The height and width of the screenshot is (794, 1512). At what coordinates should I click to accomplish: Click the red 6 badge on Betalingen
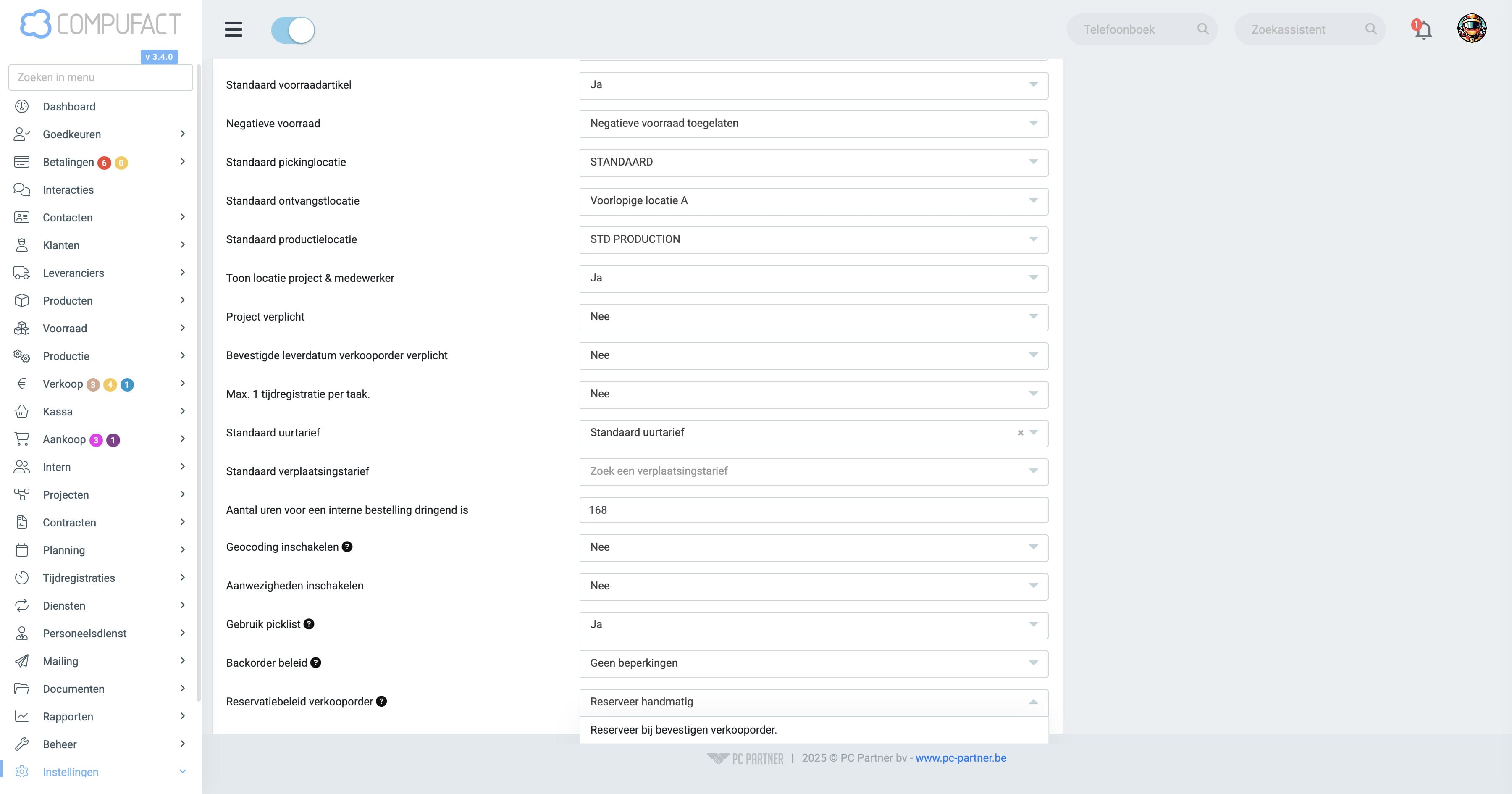pos(104,163)
